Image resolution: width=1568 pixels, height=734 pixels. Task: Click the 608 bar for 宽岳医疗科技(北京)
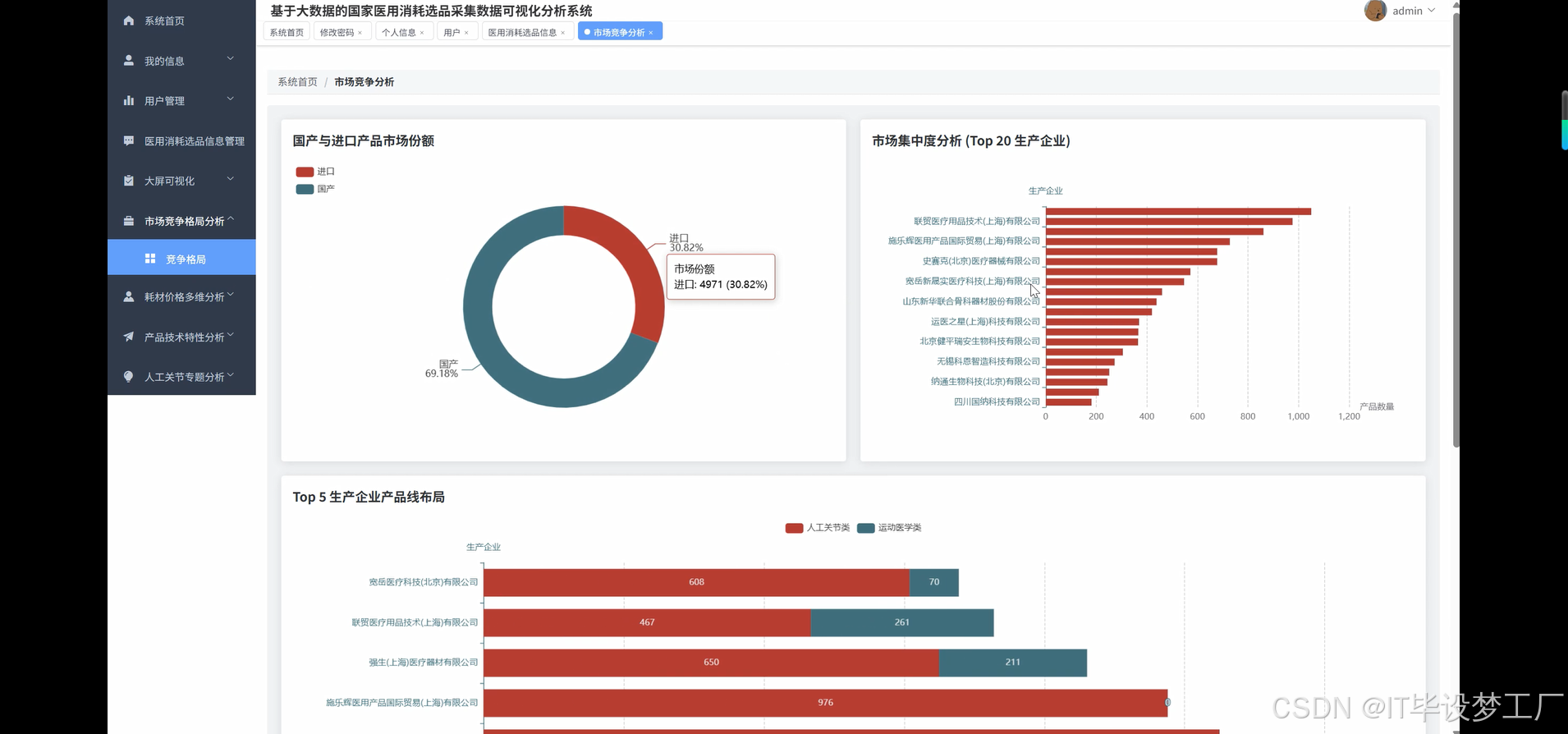696,582
